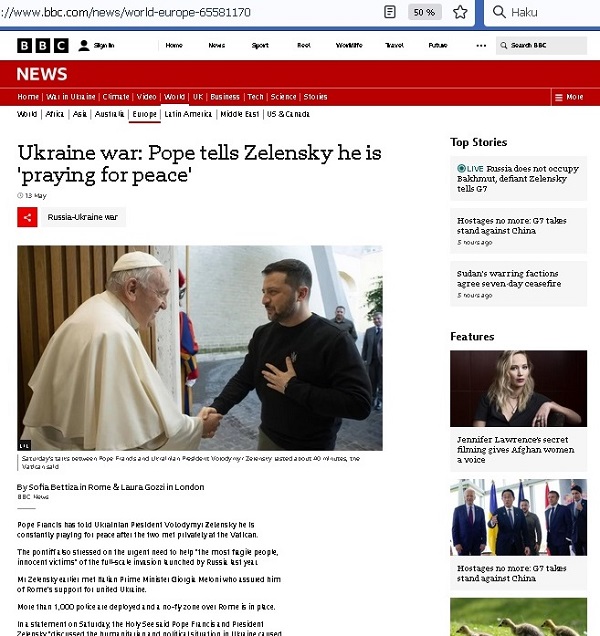
Task: Open Sudan's warring factions ceasefire story
Action: coord(518,284)
